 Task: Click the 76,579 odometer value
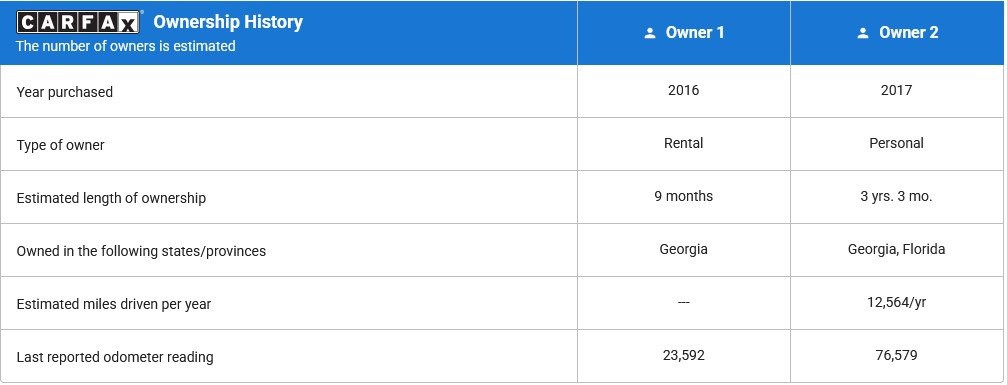897,355
